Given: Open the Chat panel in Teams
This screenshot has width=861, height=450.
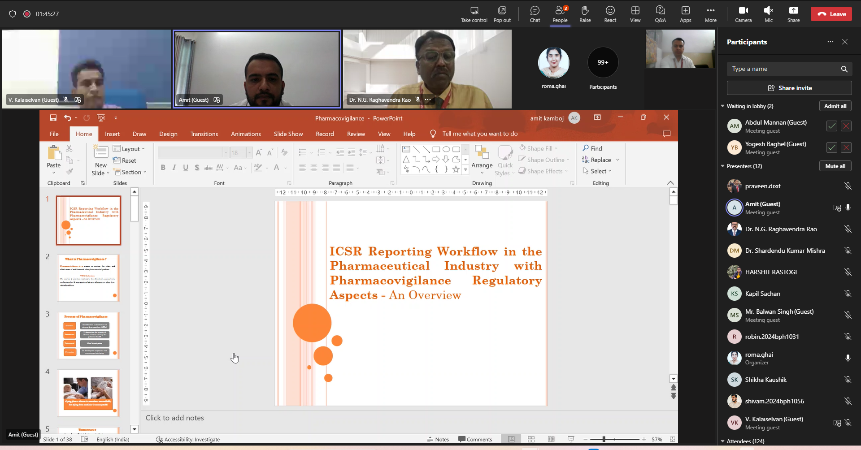Looking at the screenshot, I should 535,13.
